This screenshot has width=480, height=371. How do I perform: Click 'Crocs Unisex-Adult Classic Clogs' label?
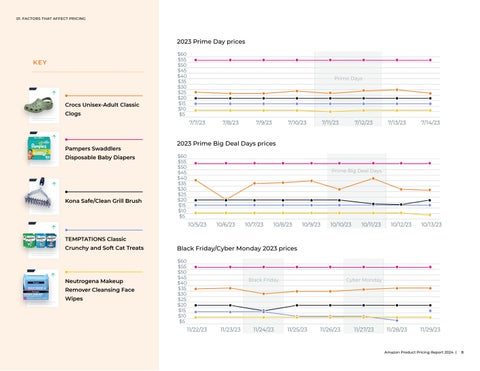point(102,109)
